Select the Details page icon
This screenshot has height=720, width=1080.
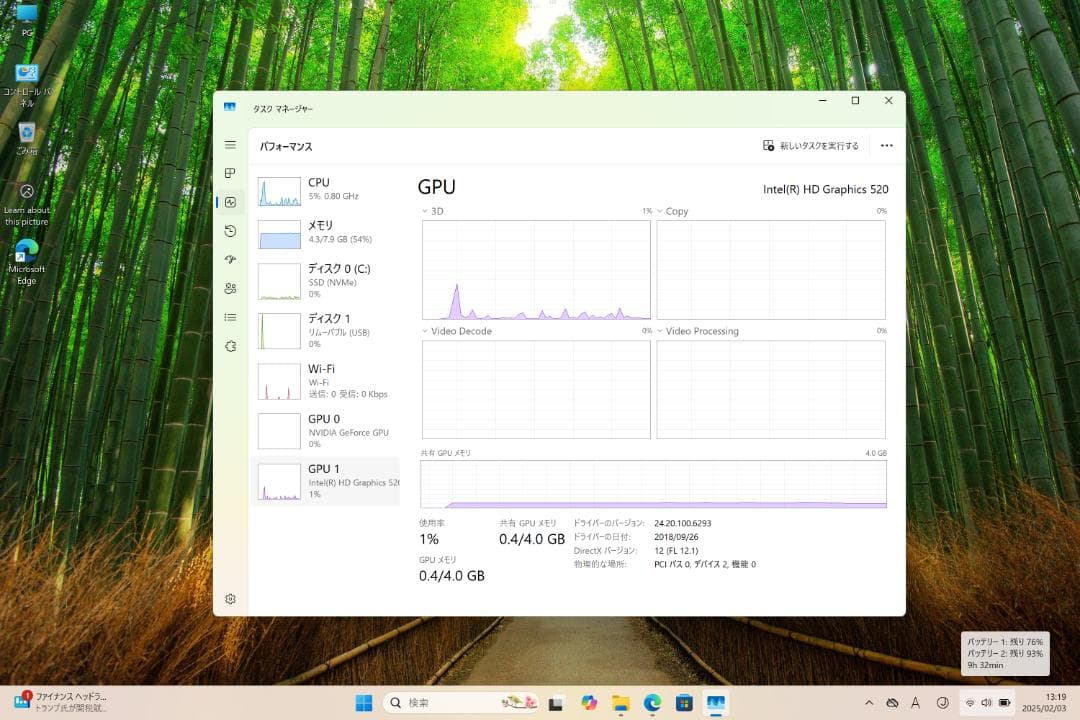click(230, 317)
